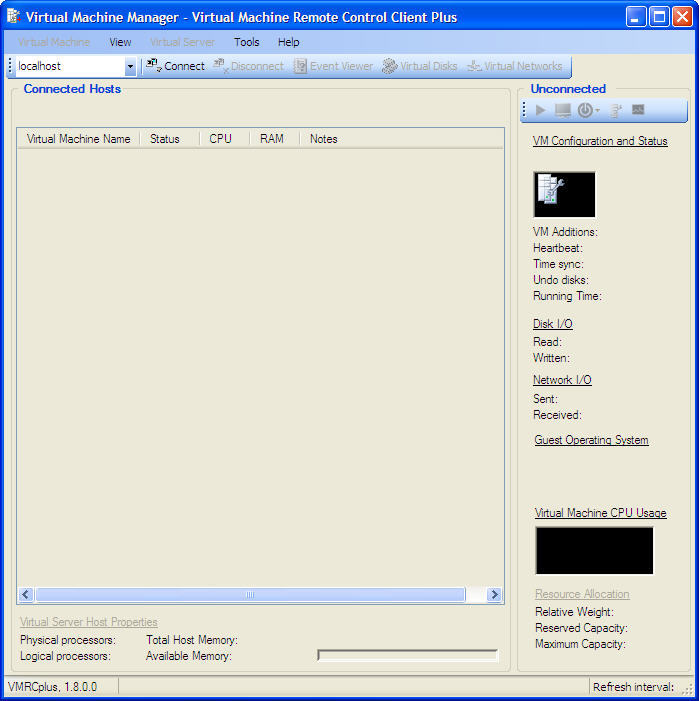The height and width of the screenshot is (701, 699).
Task: Click the Undo disks label
Action: 561,280
